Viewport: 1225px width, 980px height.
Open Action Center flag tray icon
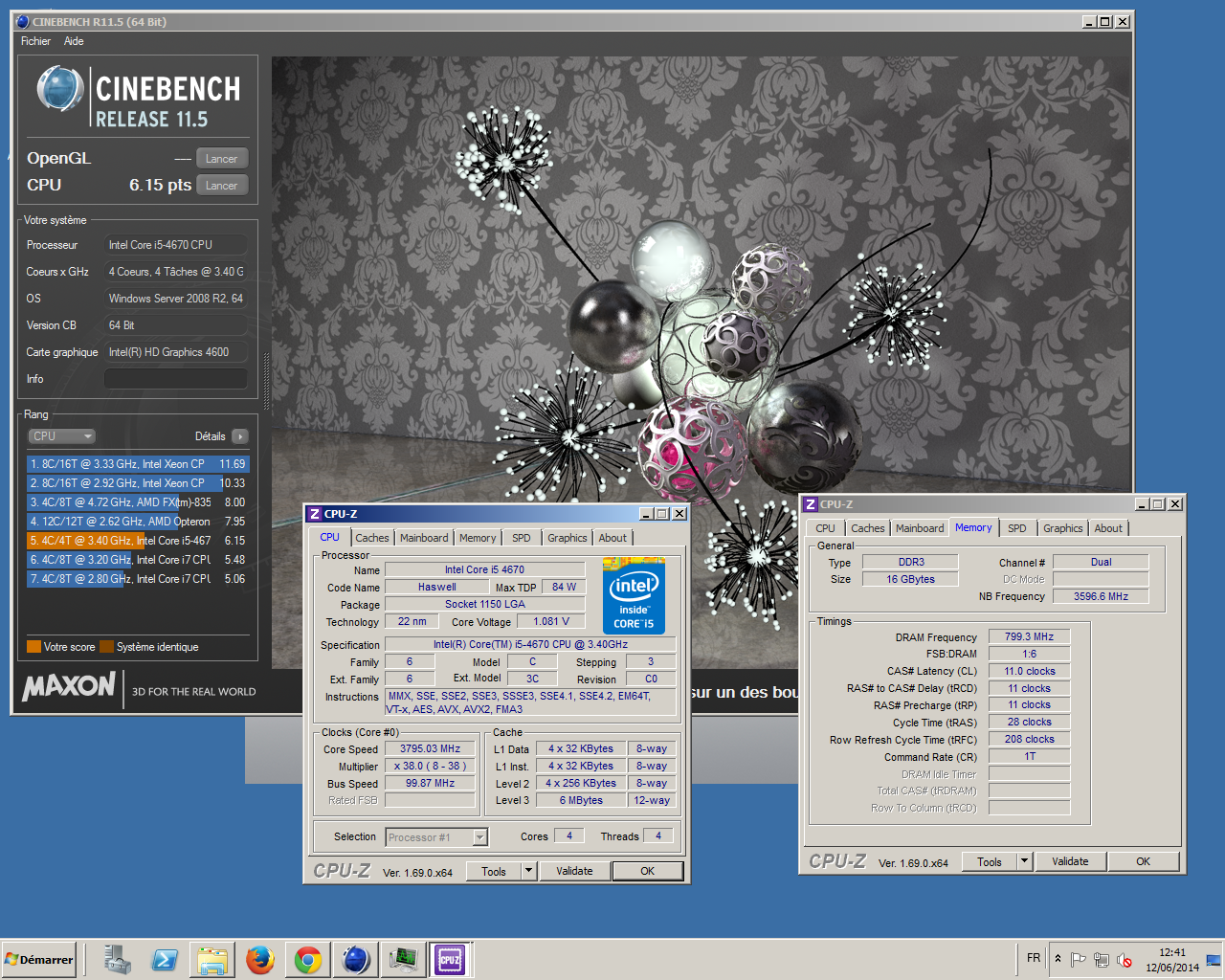(x=1078, y=959)
